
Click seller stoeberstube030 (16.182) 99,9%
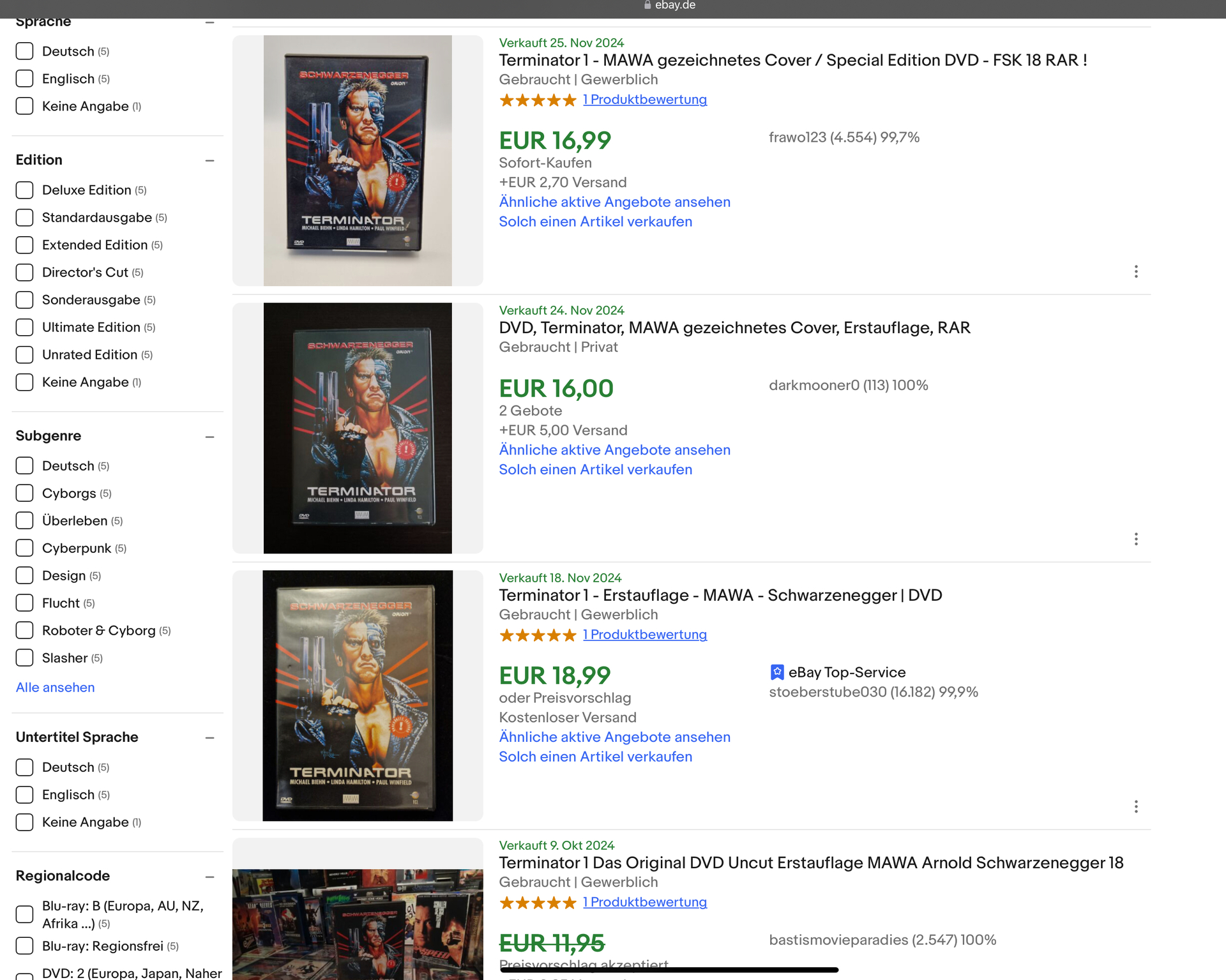[874, 693]
